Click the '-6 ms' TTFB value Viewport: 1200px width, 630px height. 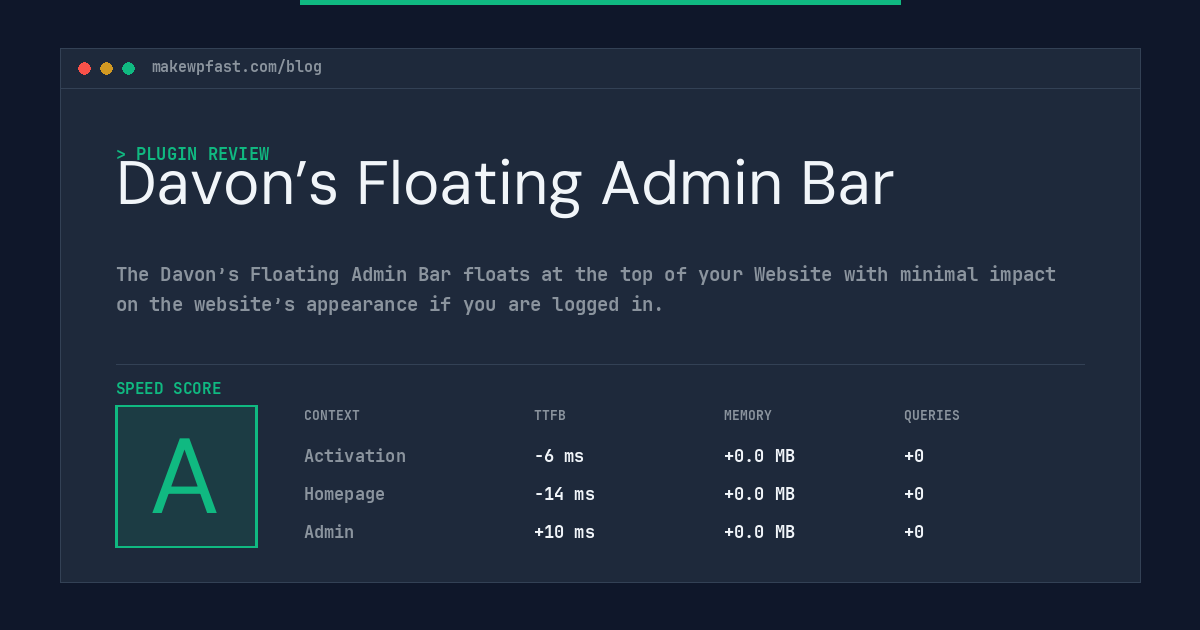coord(559,456)
